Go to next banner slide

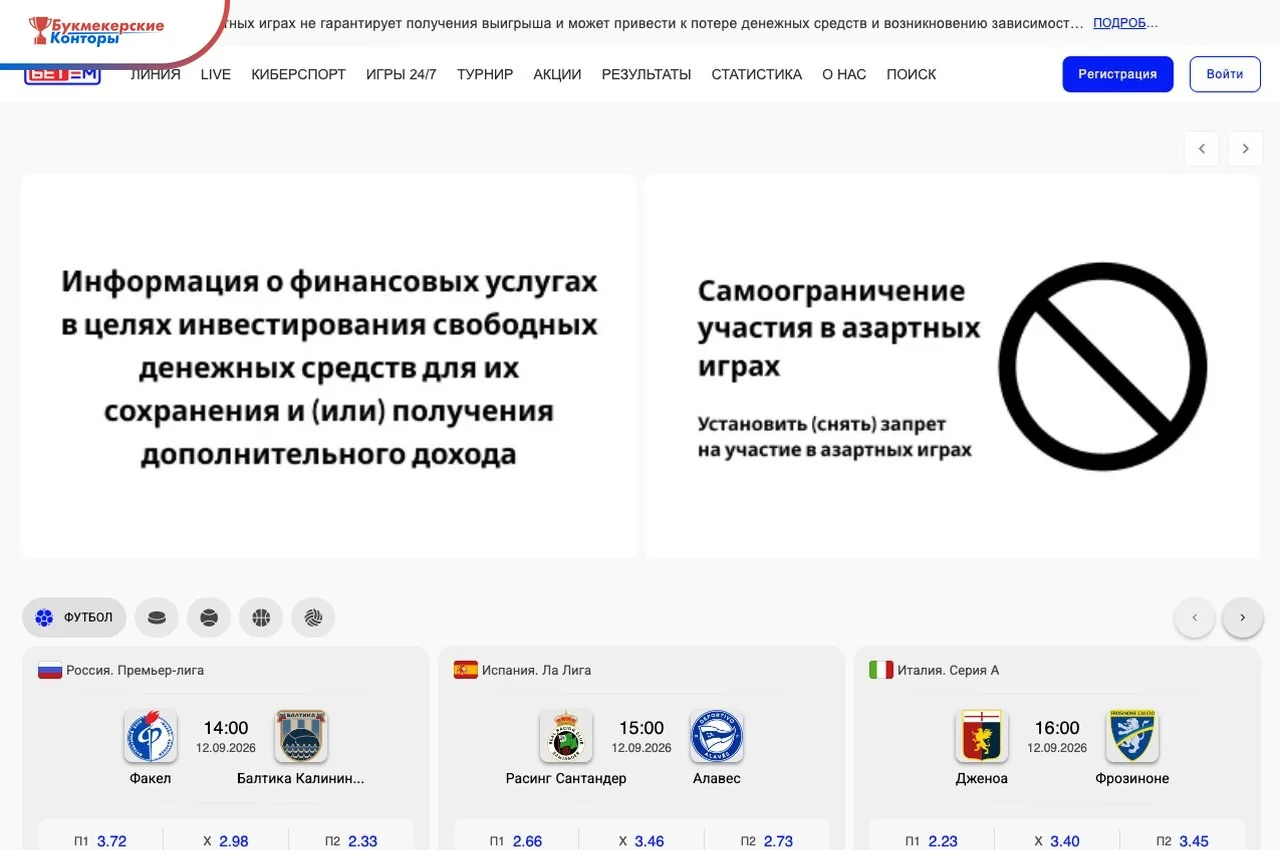click(1246, 148)
